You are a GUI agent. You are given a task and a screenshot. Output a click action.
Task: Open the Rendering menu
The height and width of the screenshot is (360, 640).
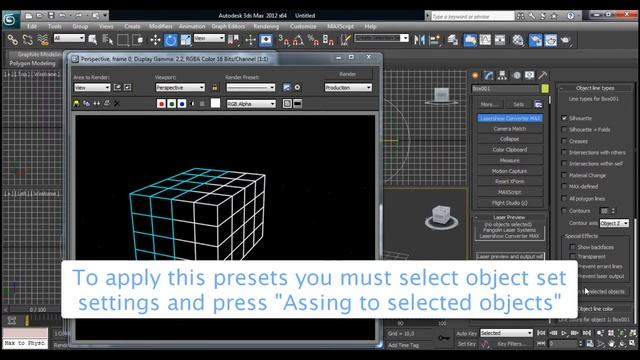[x=266, y=26]
